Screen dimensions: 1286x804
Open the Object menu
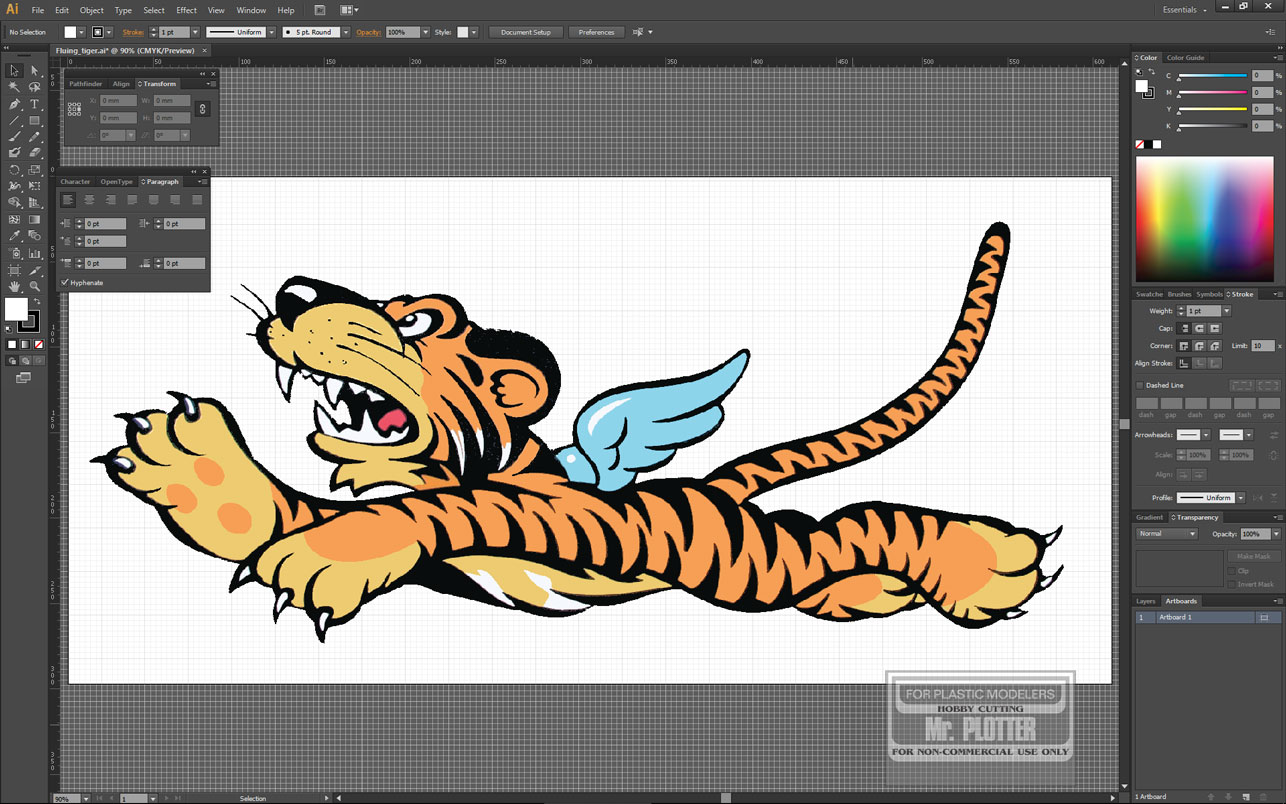point(91,10)
